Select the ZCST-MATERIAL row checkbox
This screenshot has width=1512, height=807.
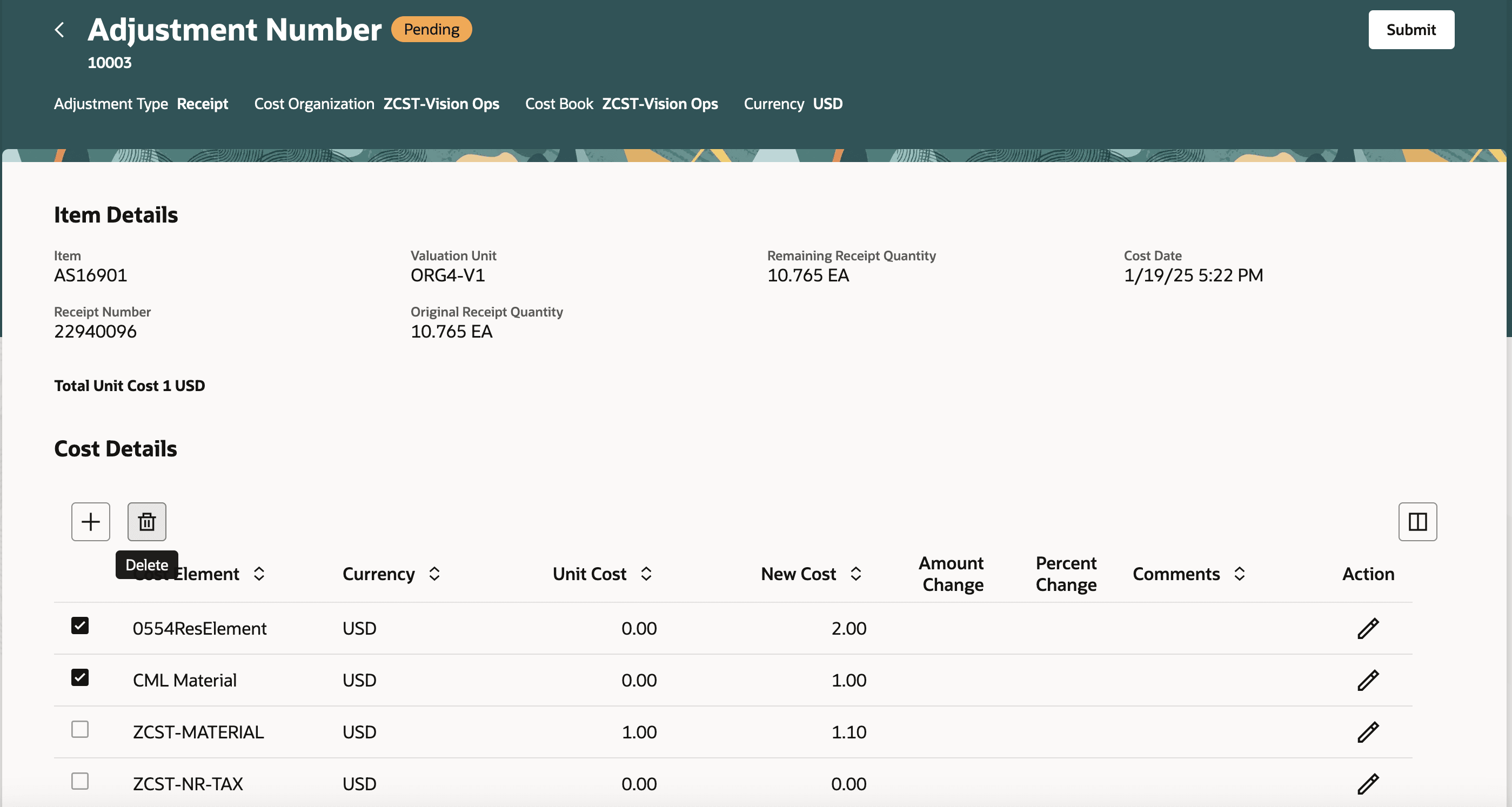tap(80, 730)
